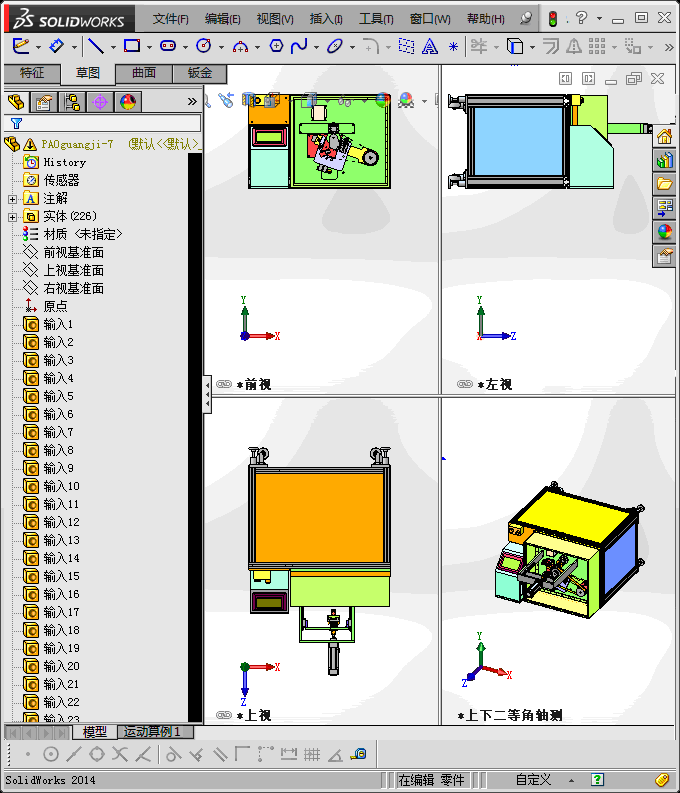Click the View Palette task pane icon
The height and width of the screenshot is (793, 680).
point(664,208)
